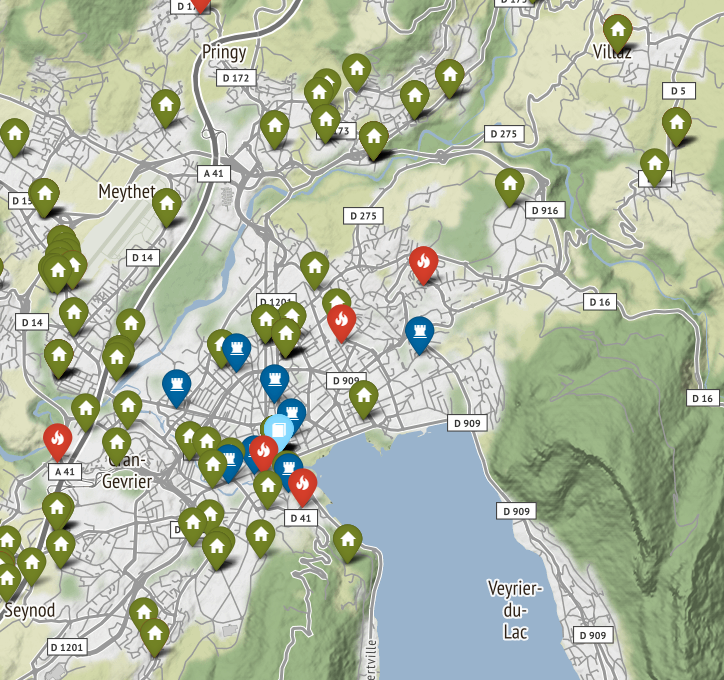Click the Veyrier-du-Lac label

(515, 610)
